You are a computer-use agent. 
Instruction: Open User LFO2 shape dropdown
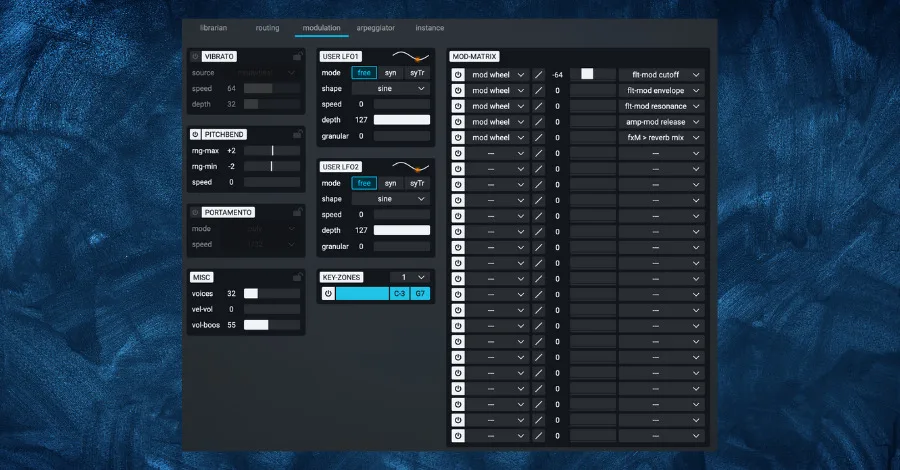(390, 199)
